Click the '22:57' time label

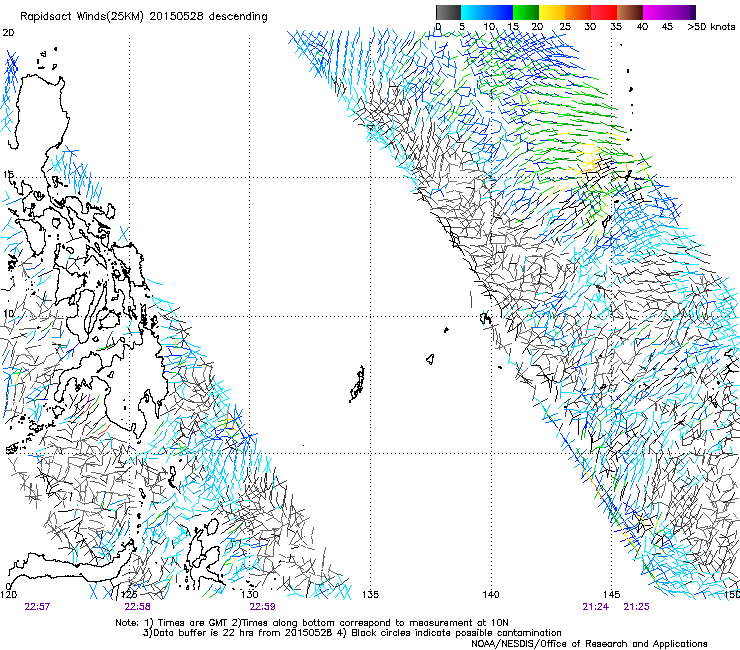click(x=37, y=607)
